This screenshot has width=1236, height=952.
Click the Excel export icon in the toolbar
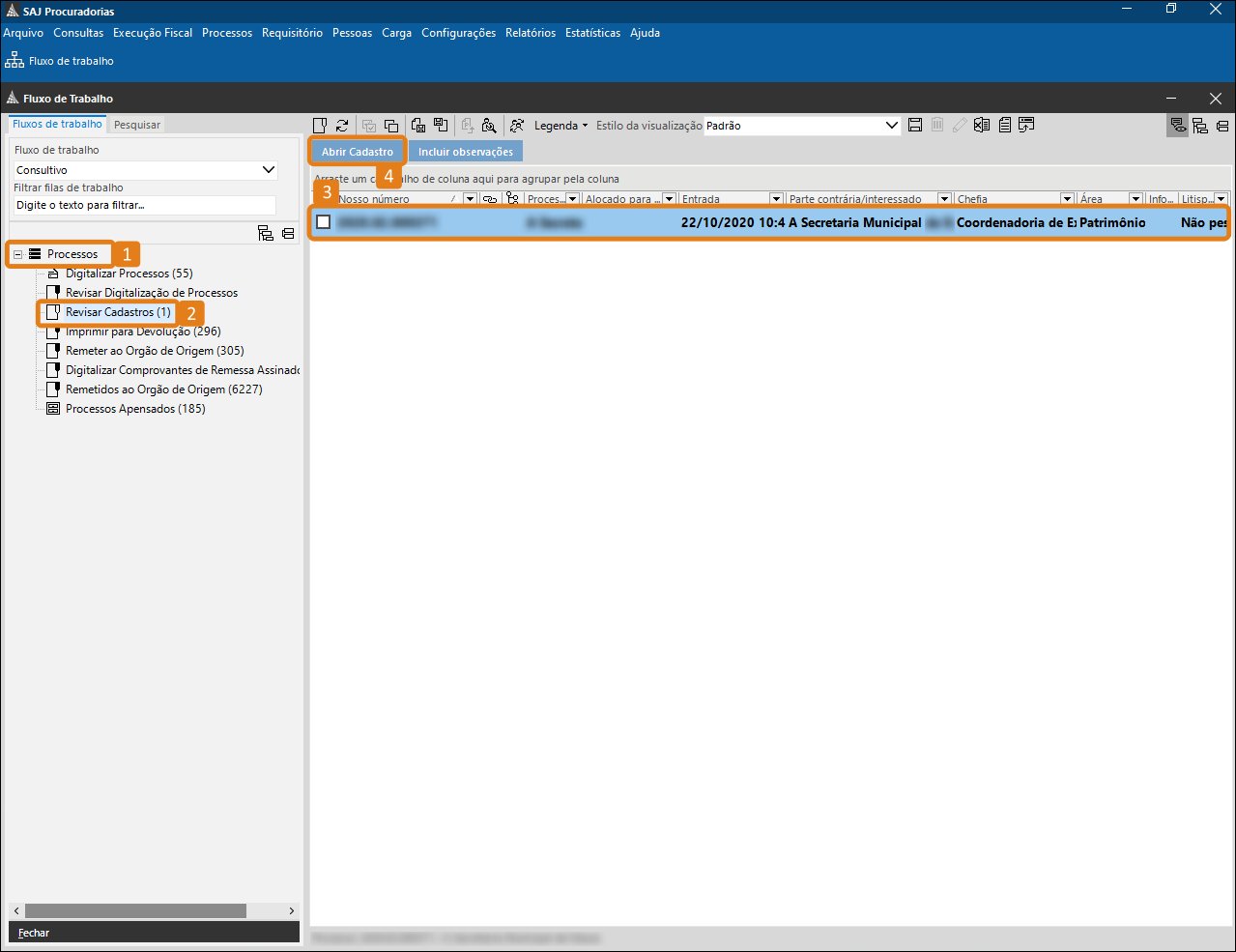click(x=982, y=125)
